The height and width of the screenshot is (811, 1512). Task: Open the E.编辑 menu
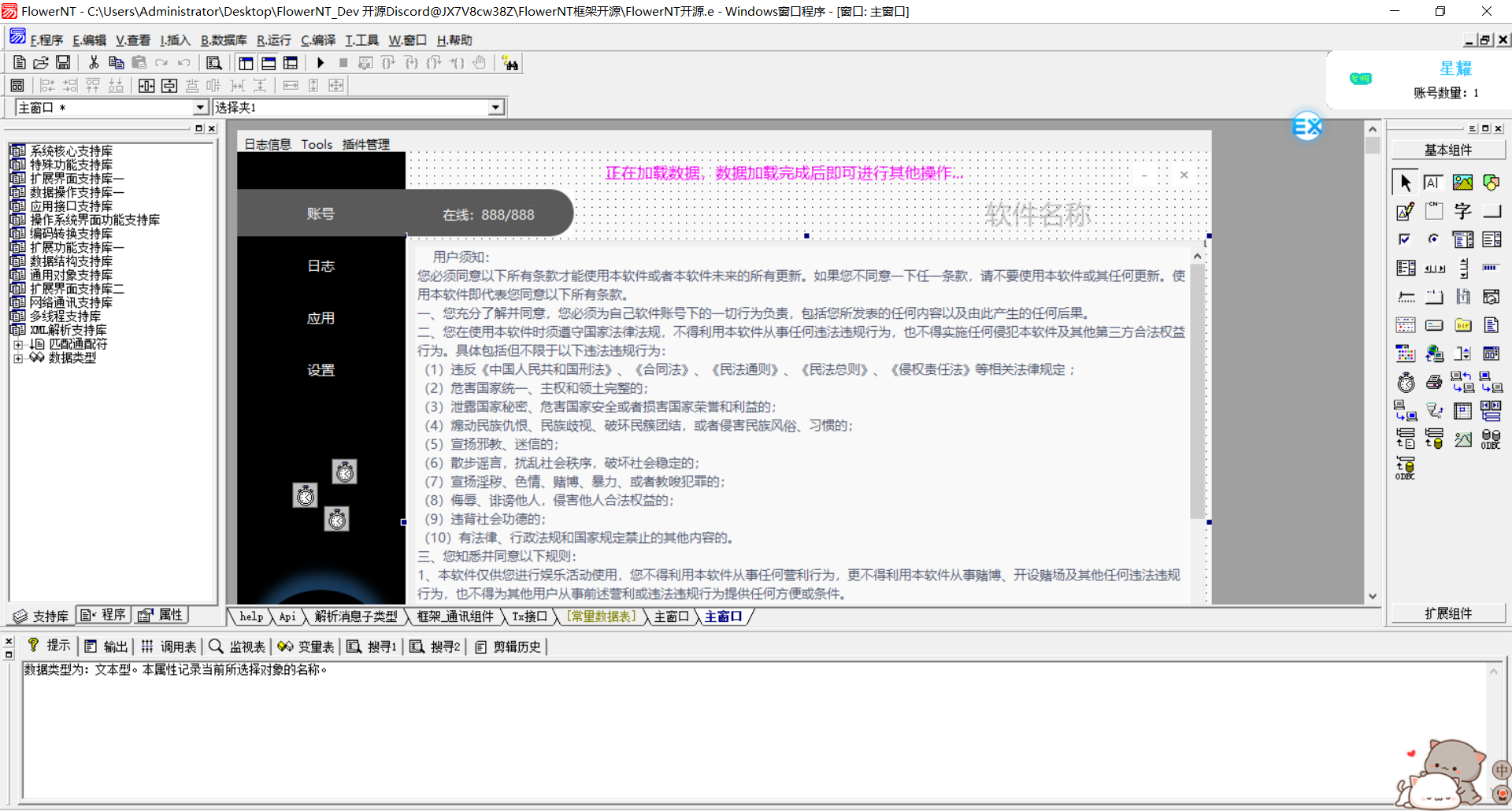pos(89,40)
